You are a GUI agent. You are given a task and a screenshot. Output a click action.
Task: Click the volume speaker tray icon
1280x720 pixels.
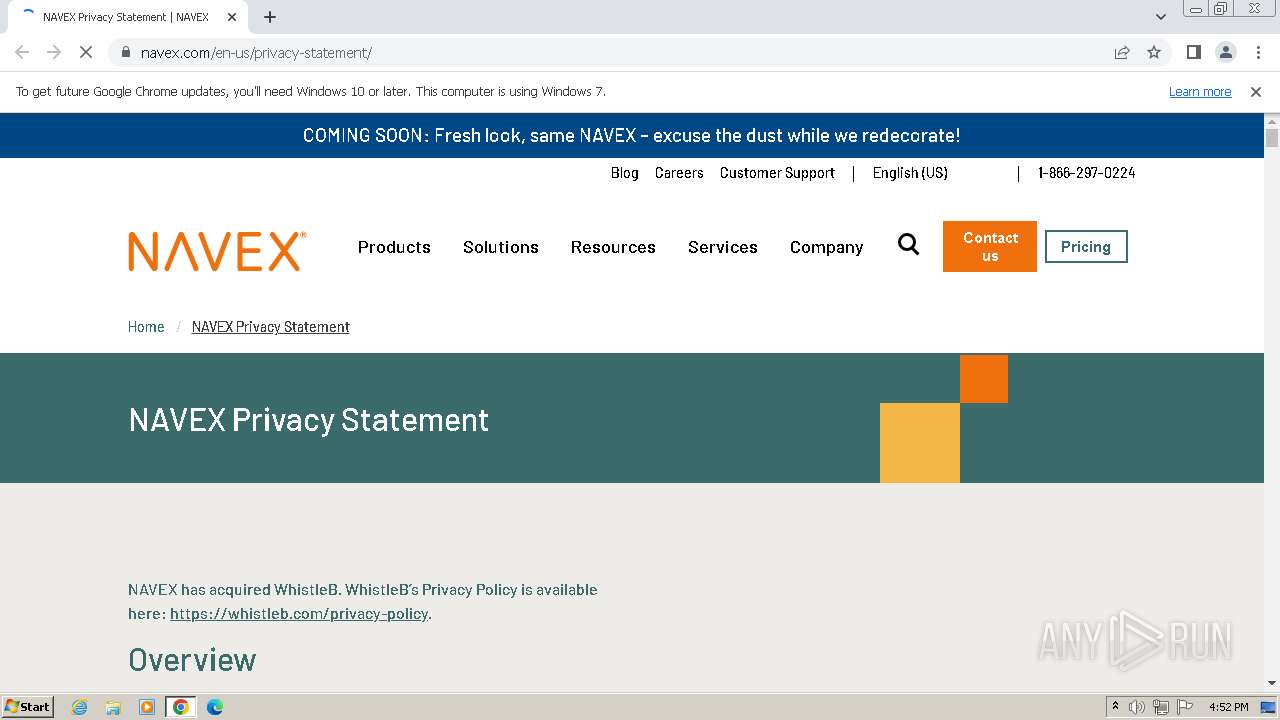pyautogui.click(x=1137, y=707)
